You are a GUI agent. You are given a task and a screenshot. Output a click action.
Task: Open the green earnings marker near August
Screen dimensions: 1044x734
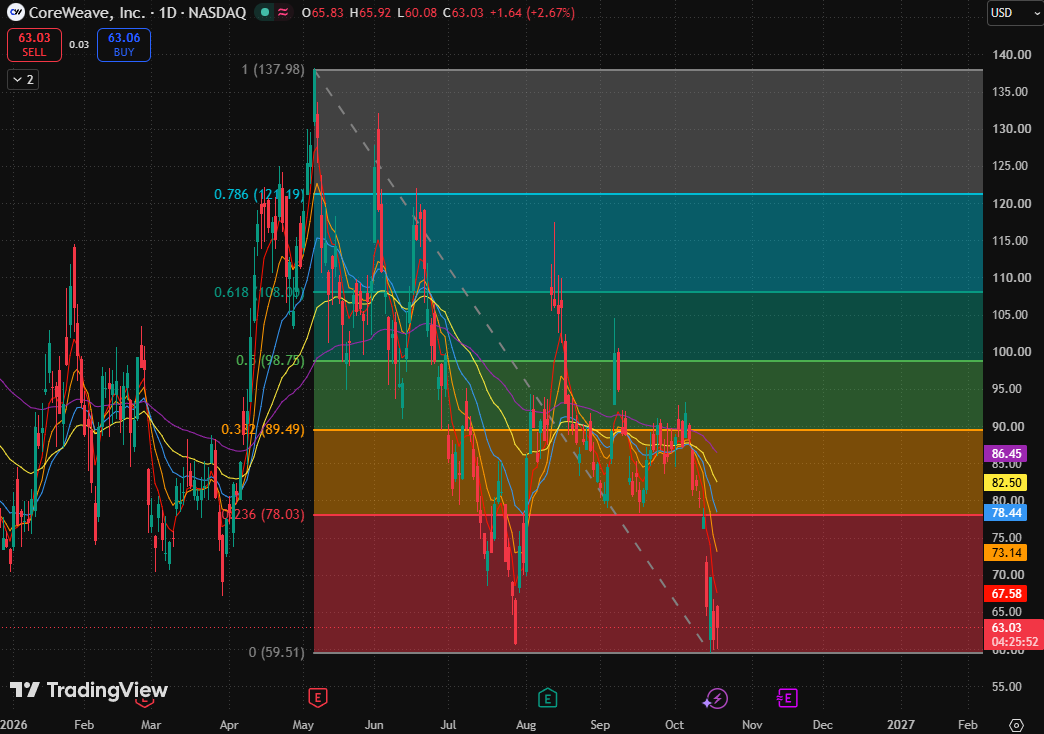click(547, 698)
